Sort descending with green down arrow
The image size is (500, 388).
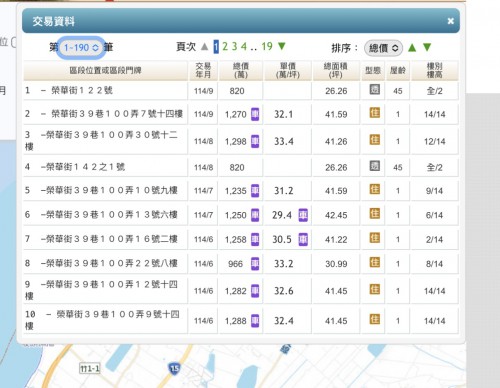pyautogui.click(x=427, y=48)
